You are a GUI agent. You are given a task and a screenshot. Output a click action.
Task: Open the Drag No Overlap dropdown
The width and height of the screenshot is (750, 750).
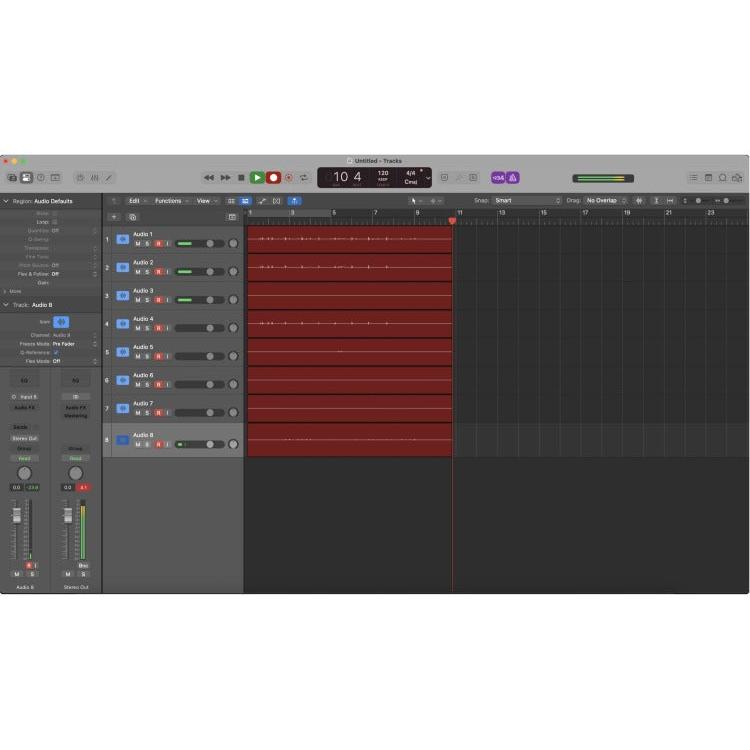point(605,200)
